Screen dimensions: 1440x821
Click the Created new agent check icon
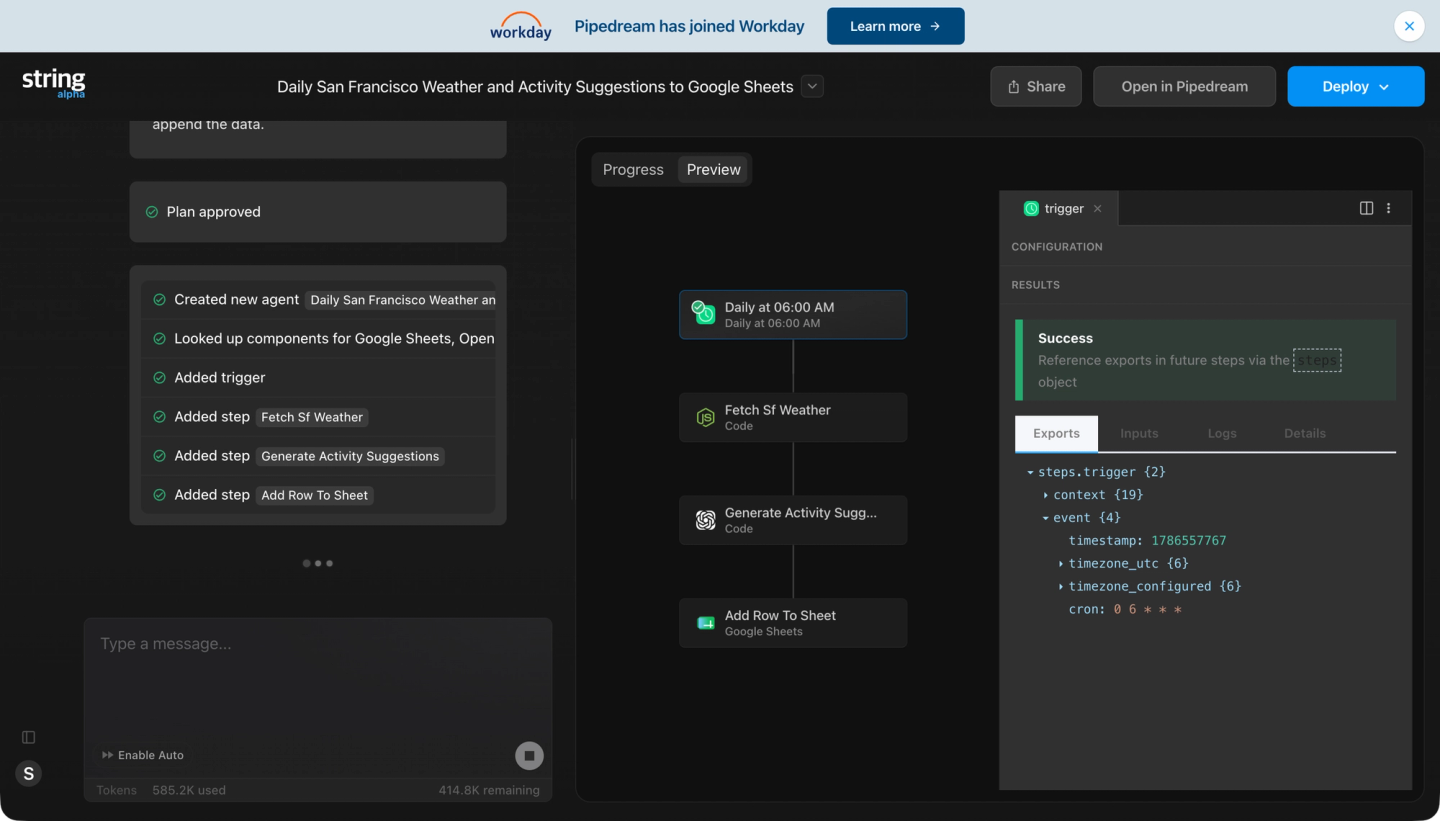pos(159,300)
